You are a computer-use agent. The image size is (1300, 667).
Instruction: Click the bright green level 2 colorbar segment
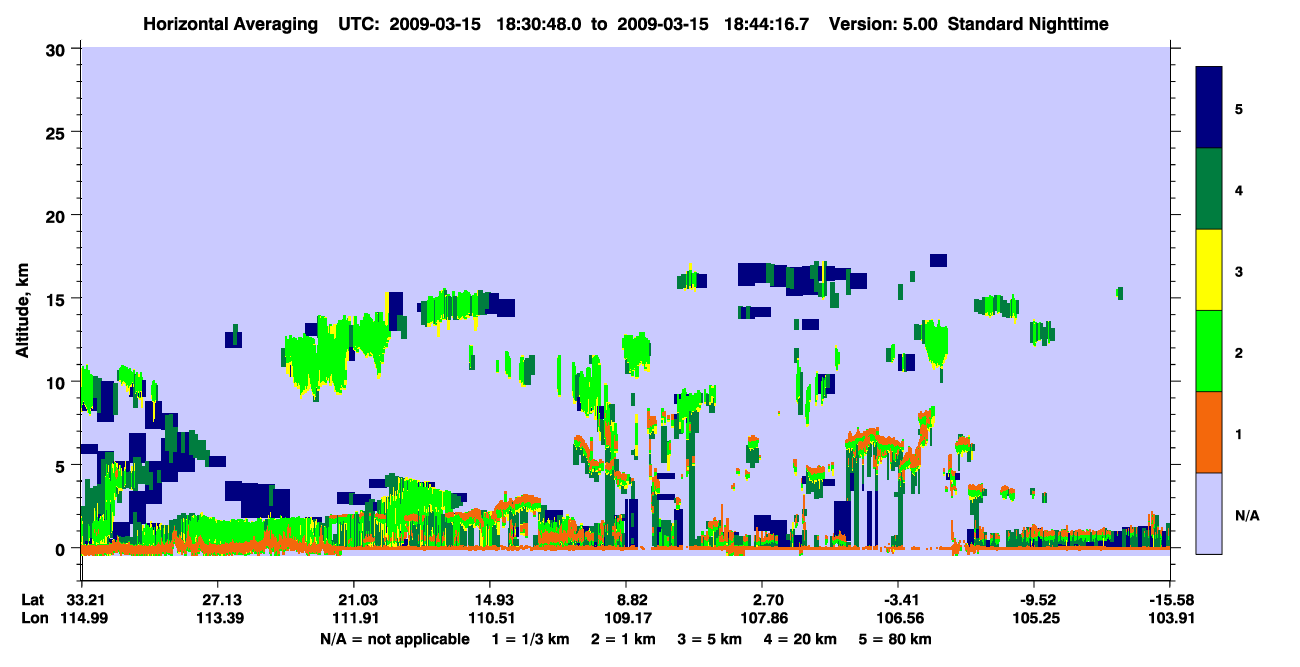(1209, 351)
